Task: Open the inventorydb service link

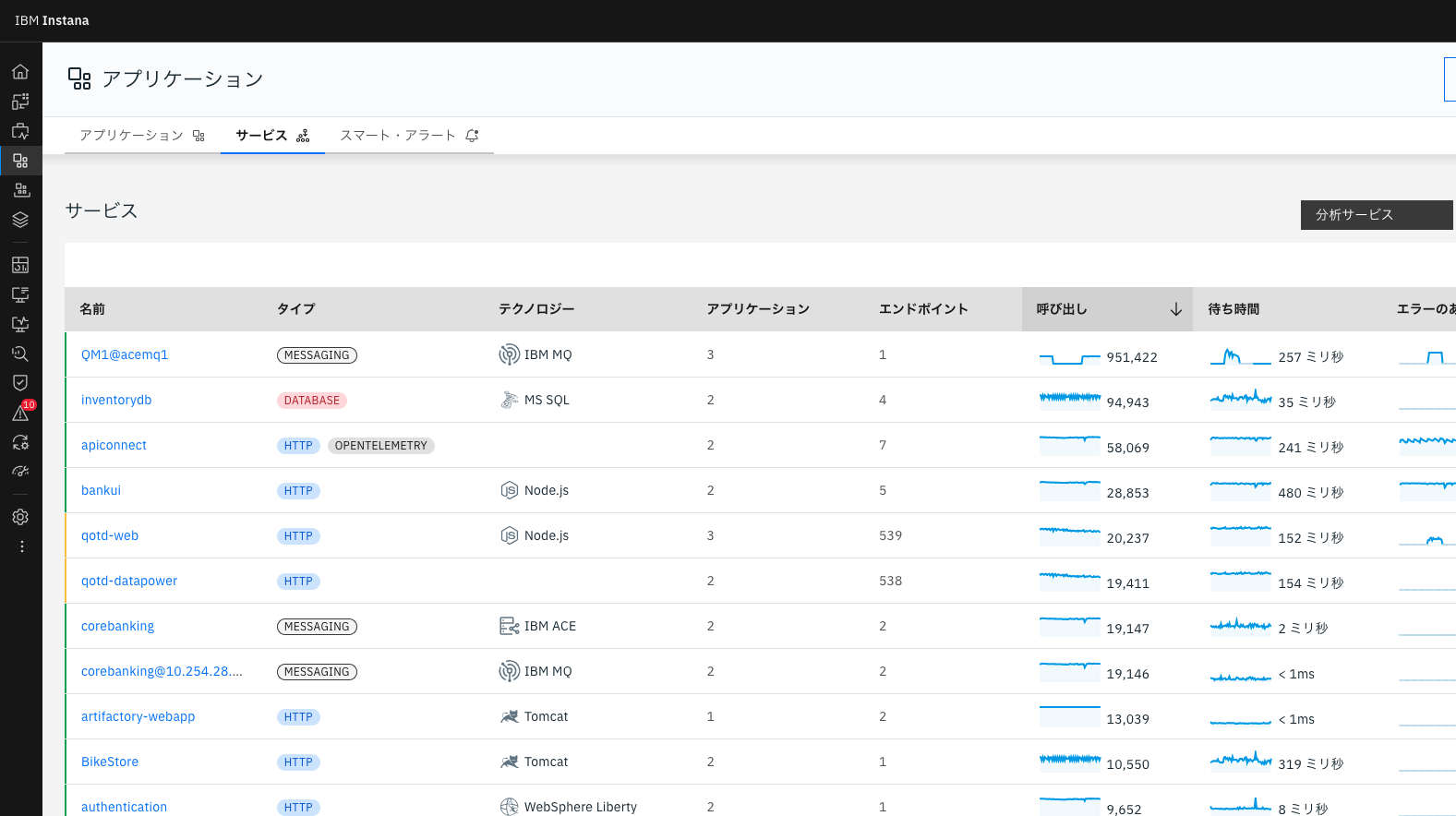Action: pyautogui.click(x=116, y=400)
